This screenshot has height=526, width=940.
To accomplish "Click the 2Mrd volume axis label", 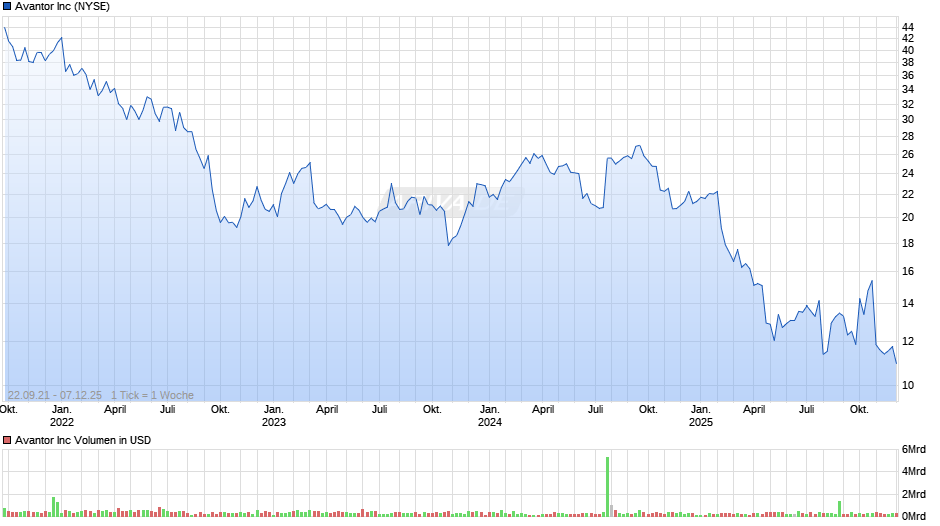I will (x=914, y=494).
